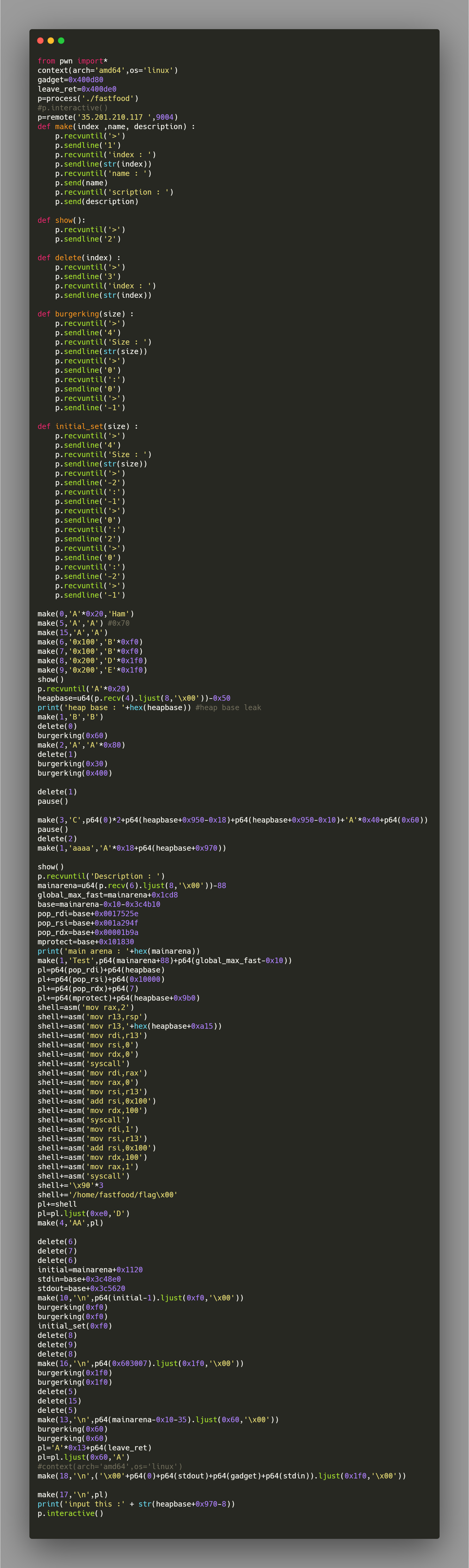
Task: Click the p.recvuntil('Description : ') line
Action: coord(101,876)
